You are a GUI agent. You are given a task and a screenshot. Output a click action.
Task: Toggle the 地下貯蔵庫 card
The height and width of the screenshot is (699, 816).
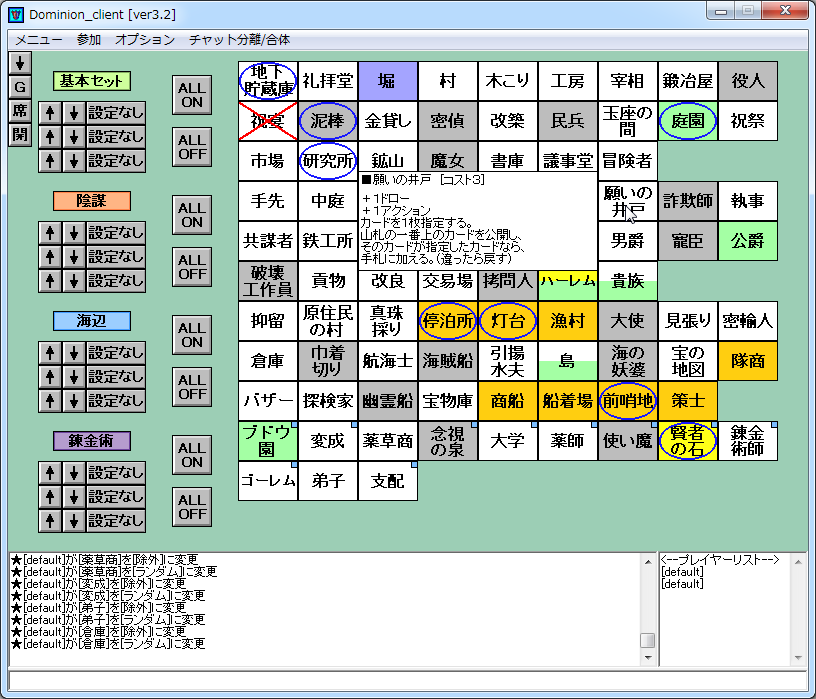[267, 81]
